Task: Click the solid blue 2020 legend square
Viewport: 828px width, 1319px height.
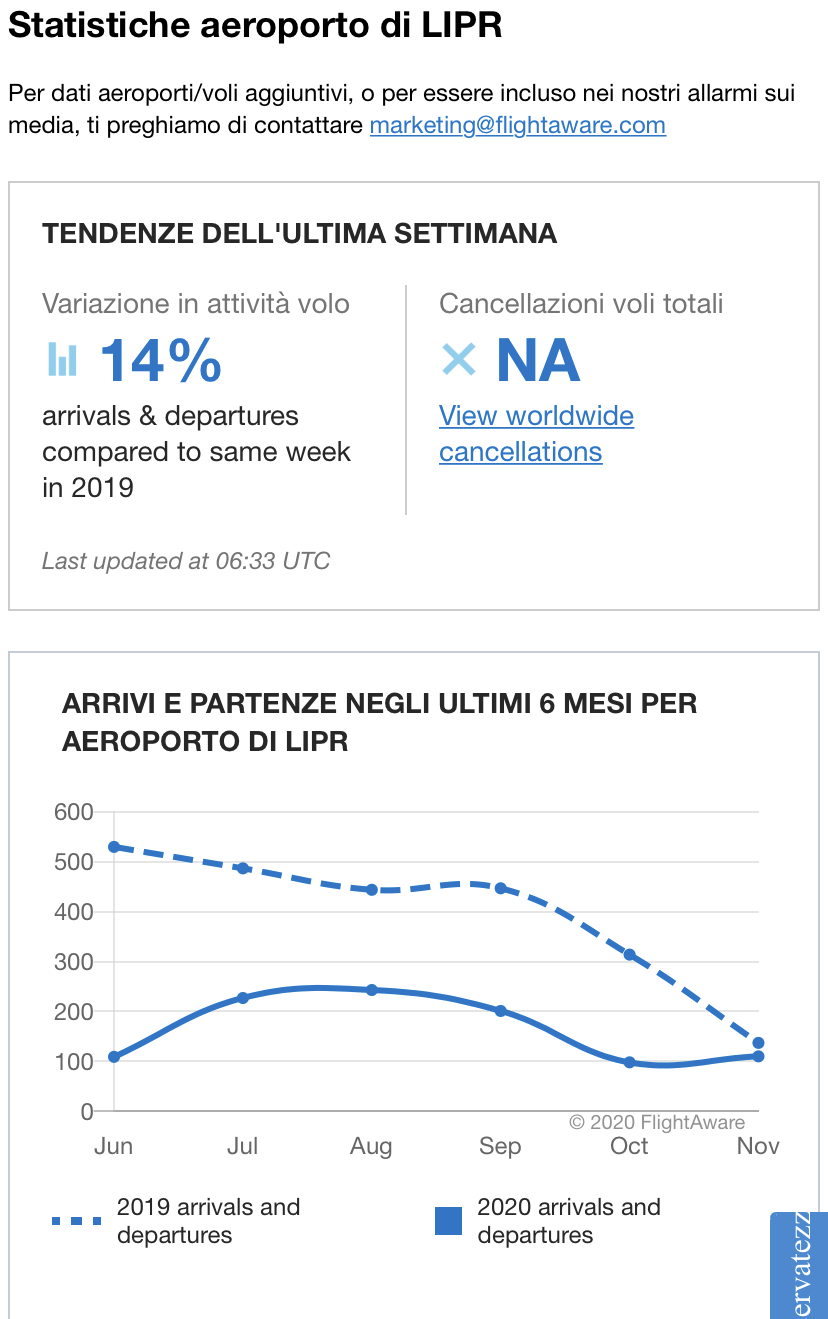Action: coord(449,1221)
